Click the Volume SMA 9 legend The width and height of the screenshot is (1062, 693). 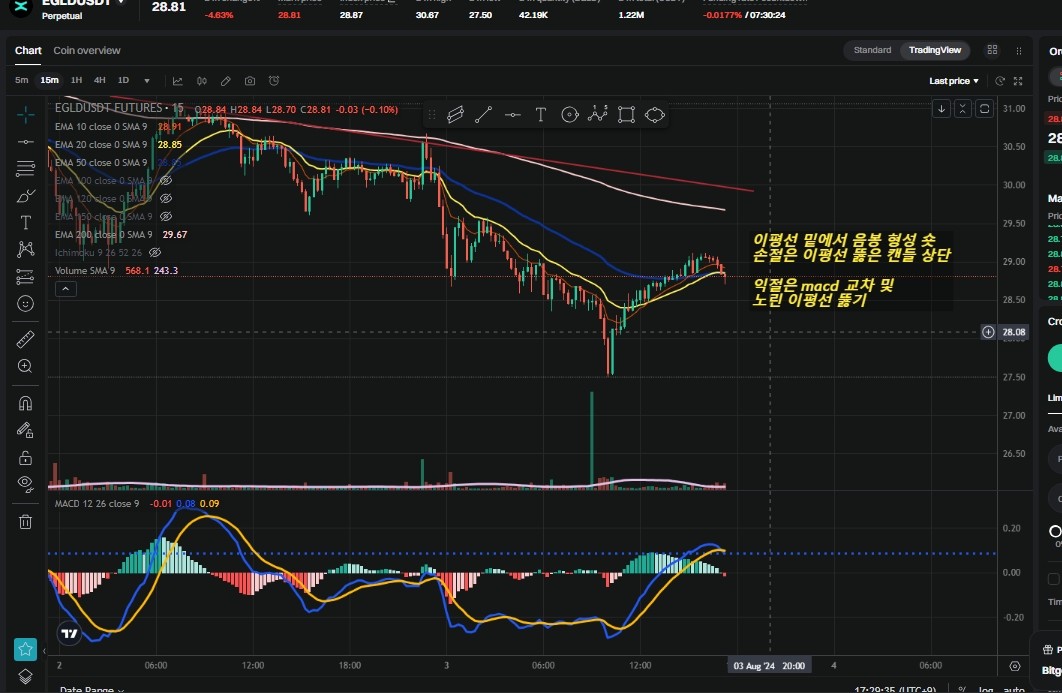pyautogui.click(x=85, y=270)
